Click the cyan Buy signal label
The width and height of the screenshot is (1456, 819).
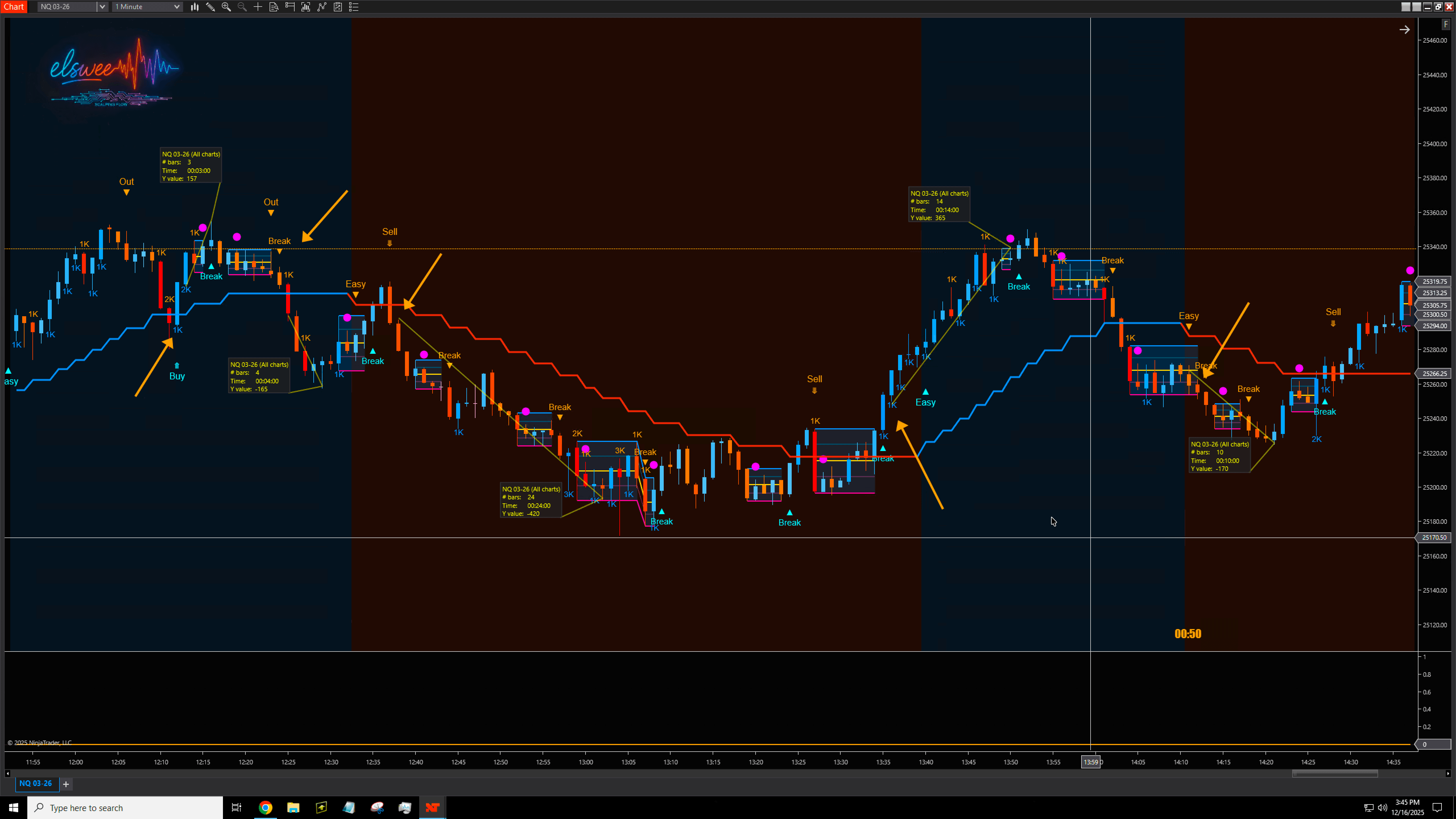pyautogui.click(x=177, y=376)
